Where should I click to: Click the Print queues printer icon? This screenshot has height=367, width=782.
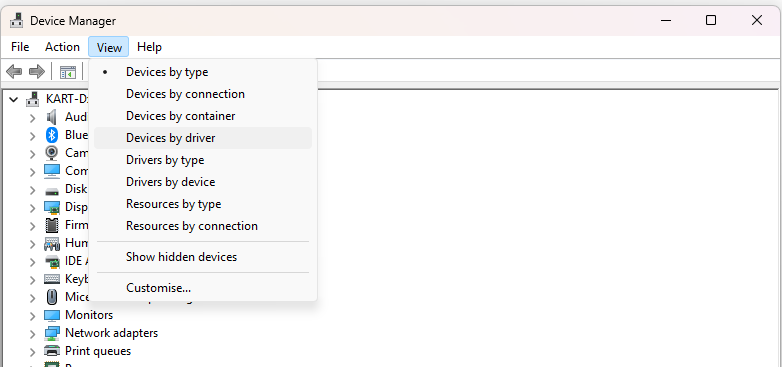click(52, 351)
